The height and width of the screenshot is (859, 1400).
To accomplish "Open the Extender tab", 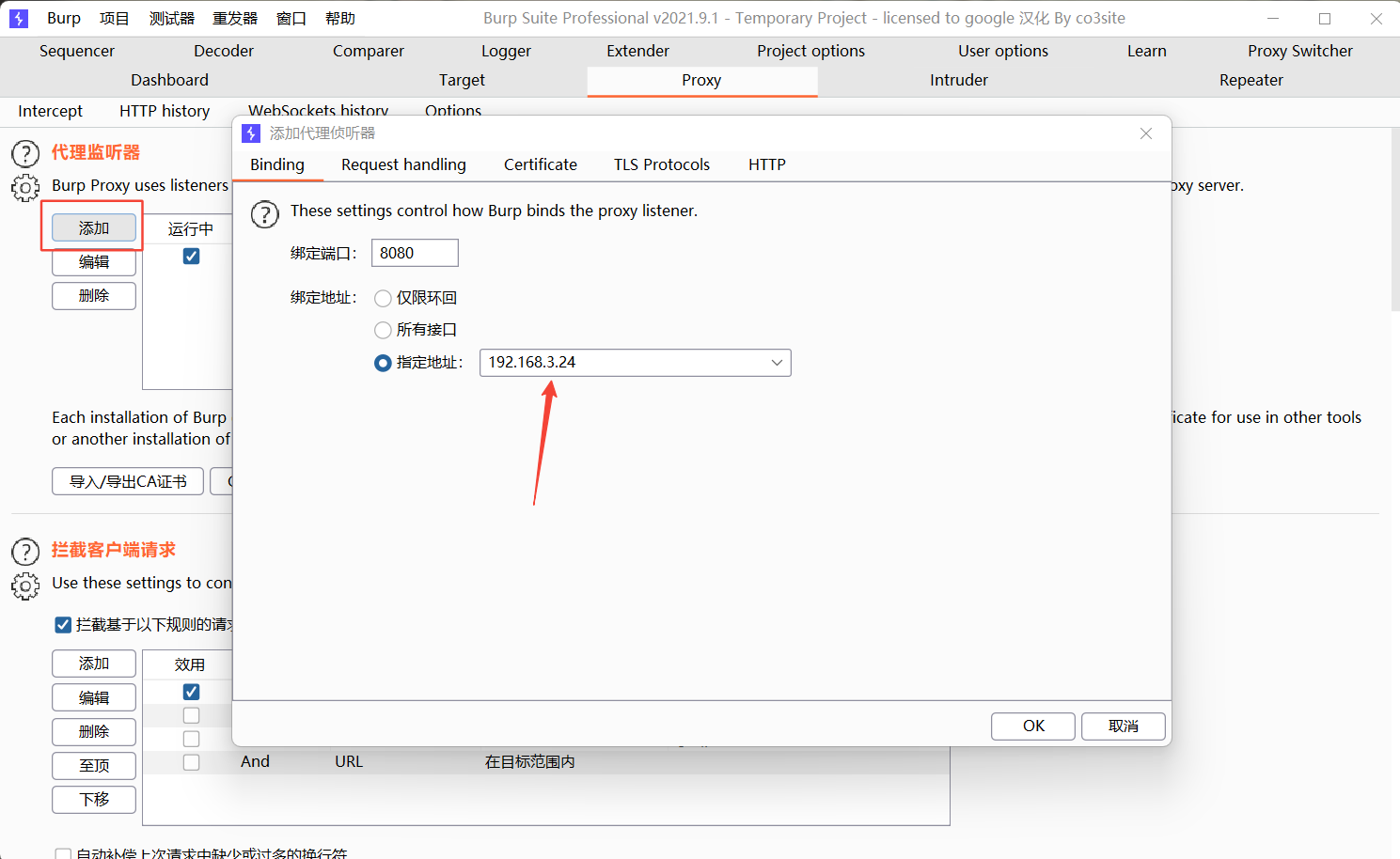I will pos(637,51).
